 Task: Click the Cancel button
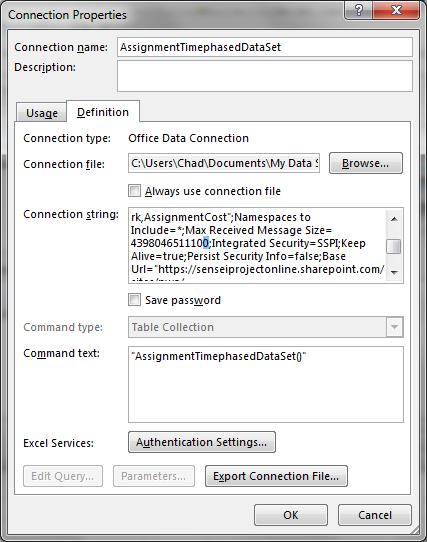[x=375, y=515]
